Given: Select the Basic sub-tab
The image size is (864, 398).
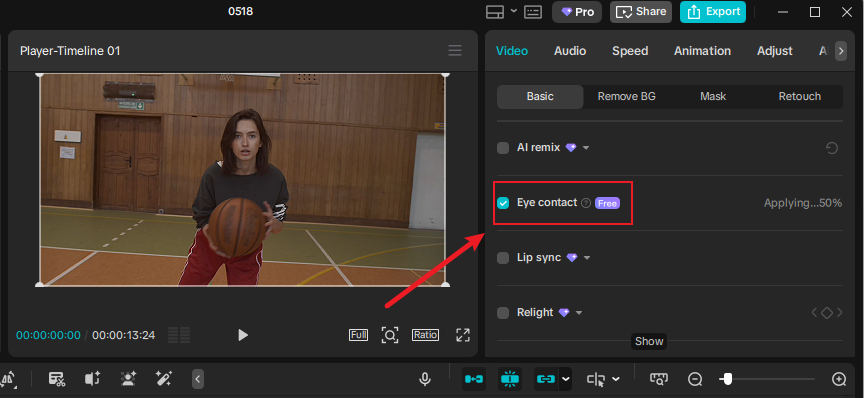Looking at the screenshot, I should tap(540, 96).
